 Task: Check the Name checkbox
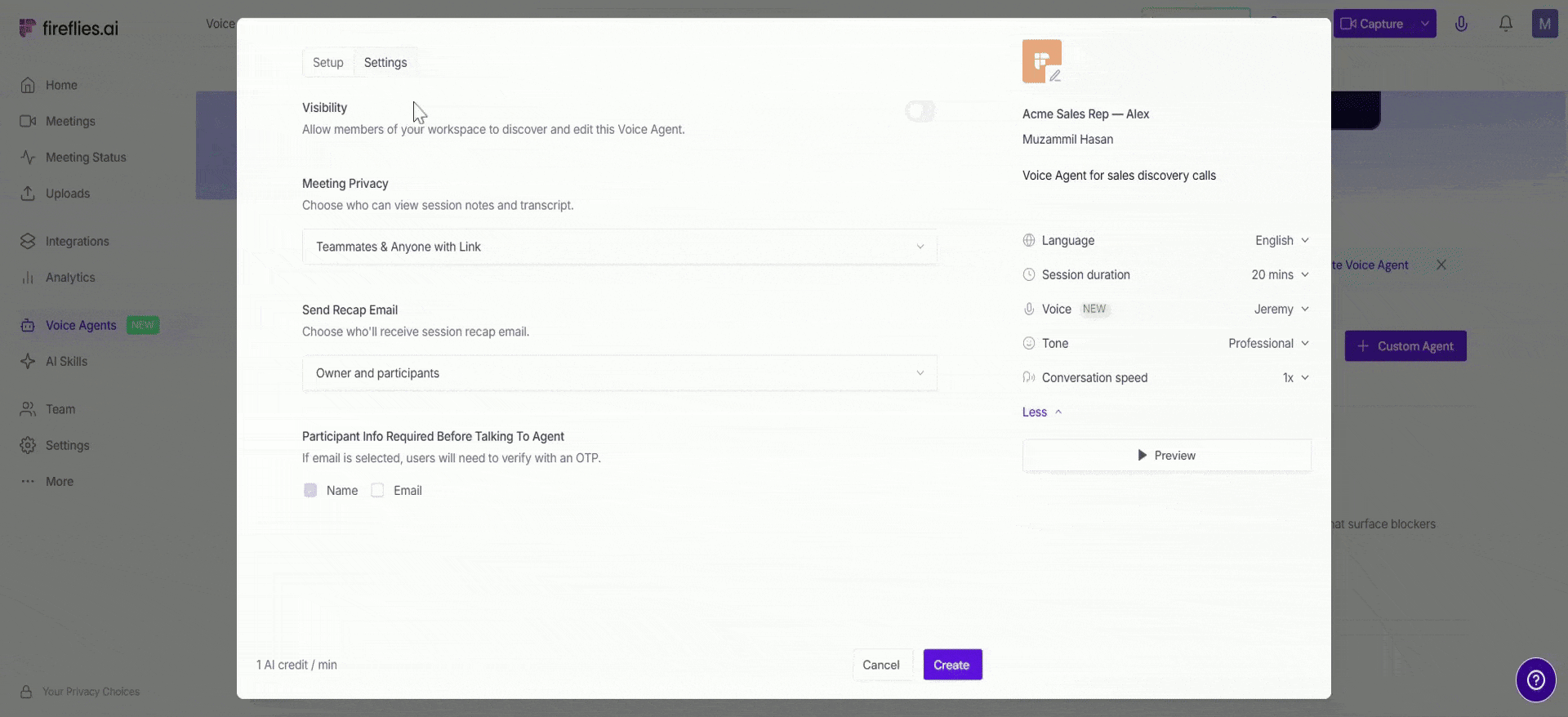(310, 490)
